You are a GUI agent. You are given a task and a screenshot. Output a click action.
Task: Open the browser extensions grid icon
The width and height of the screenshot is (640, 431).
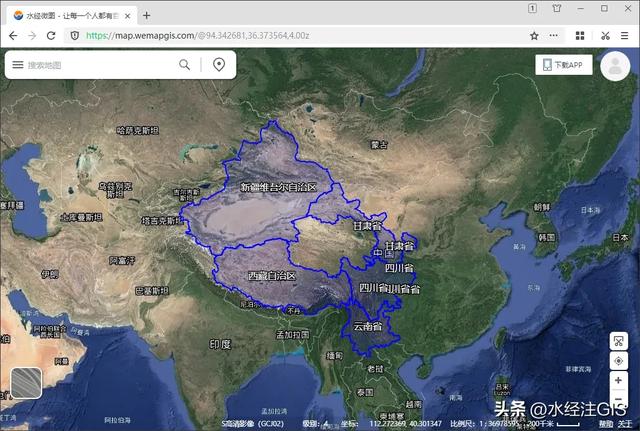tap(580, 36)
